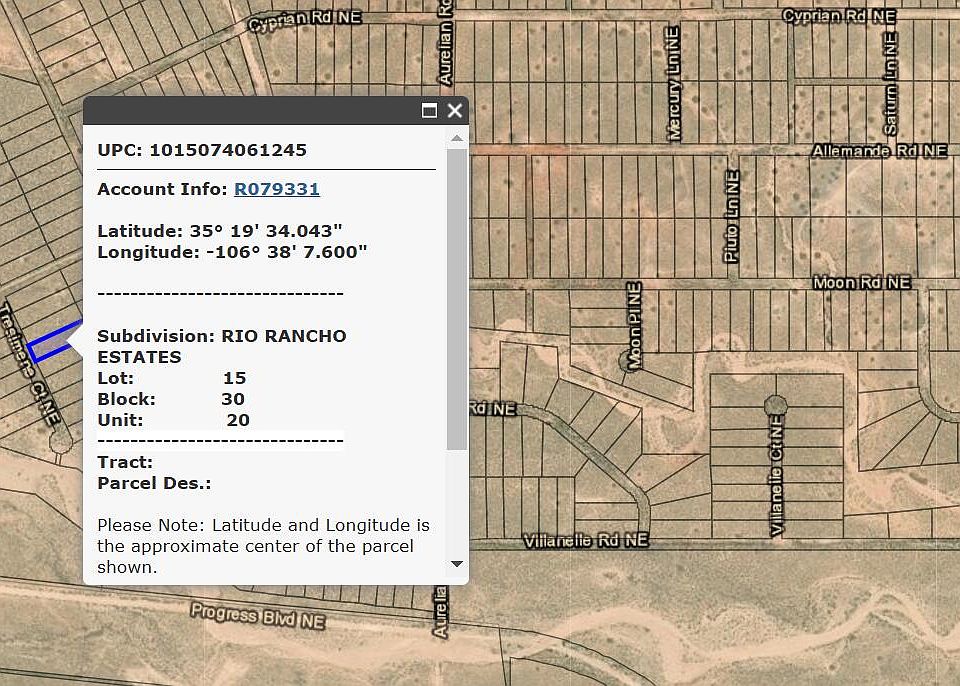The image size is (960, 686).
Task: Click the popup scrollbar up arrow
Action: [457, 138]
